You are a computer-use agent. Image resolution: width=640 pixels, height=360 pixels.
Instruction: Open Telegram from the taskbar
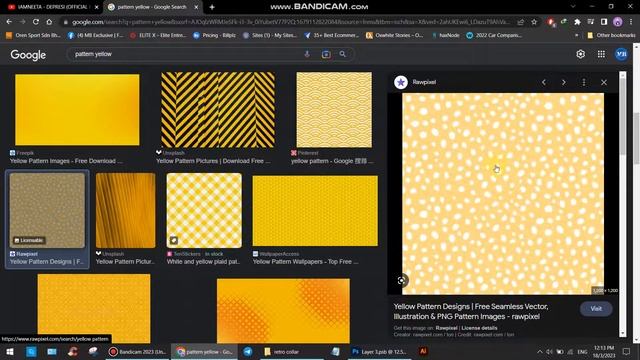pos(248,351)
